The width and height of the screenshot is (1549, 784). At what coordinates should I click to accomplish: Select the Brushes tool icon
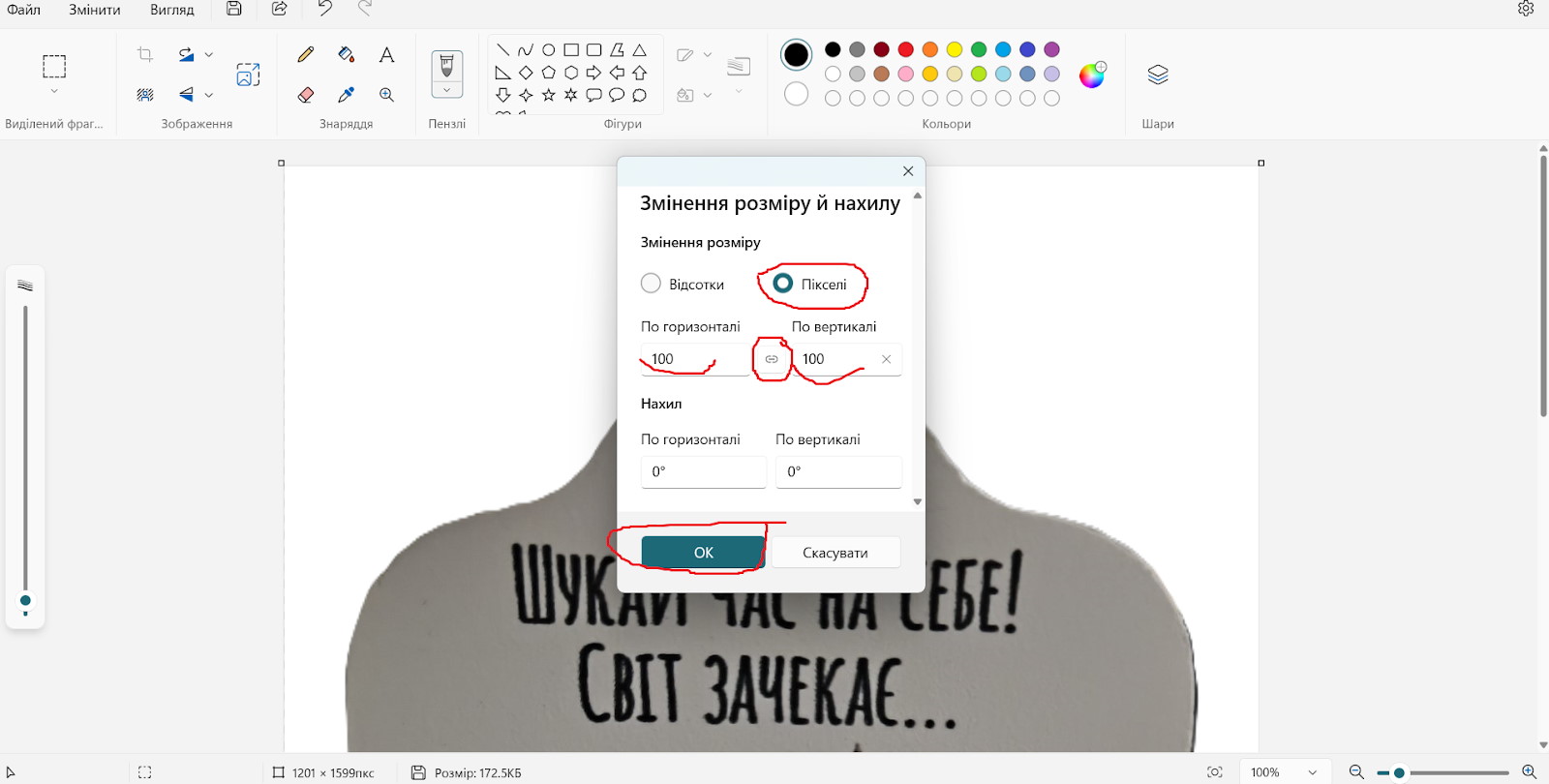[446, 65]
